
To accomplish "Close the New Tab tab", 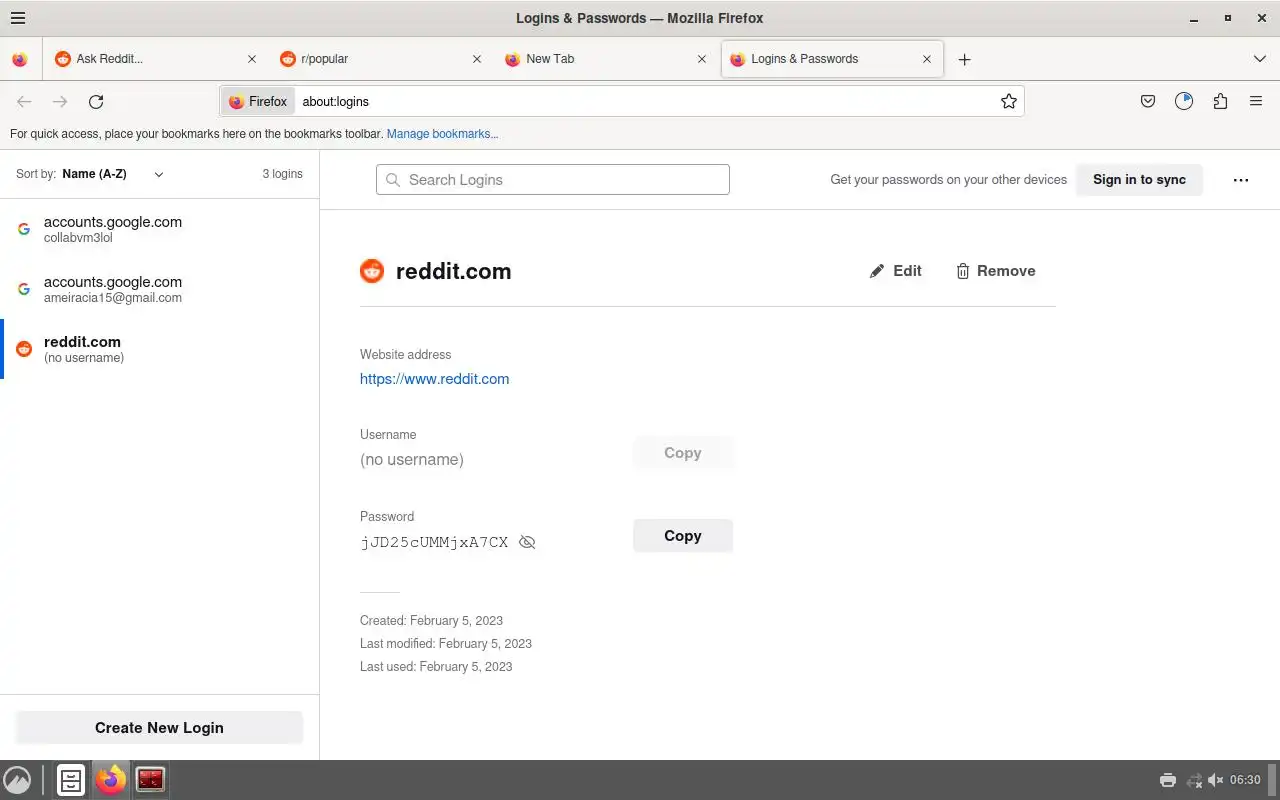I will coord(702,59).
